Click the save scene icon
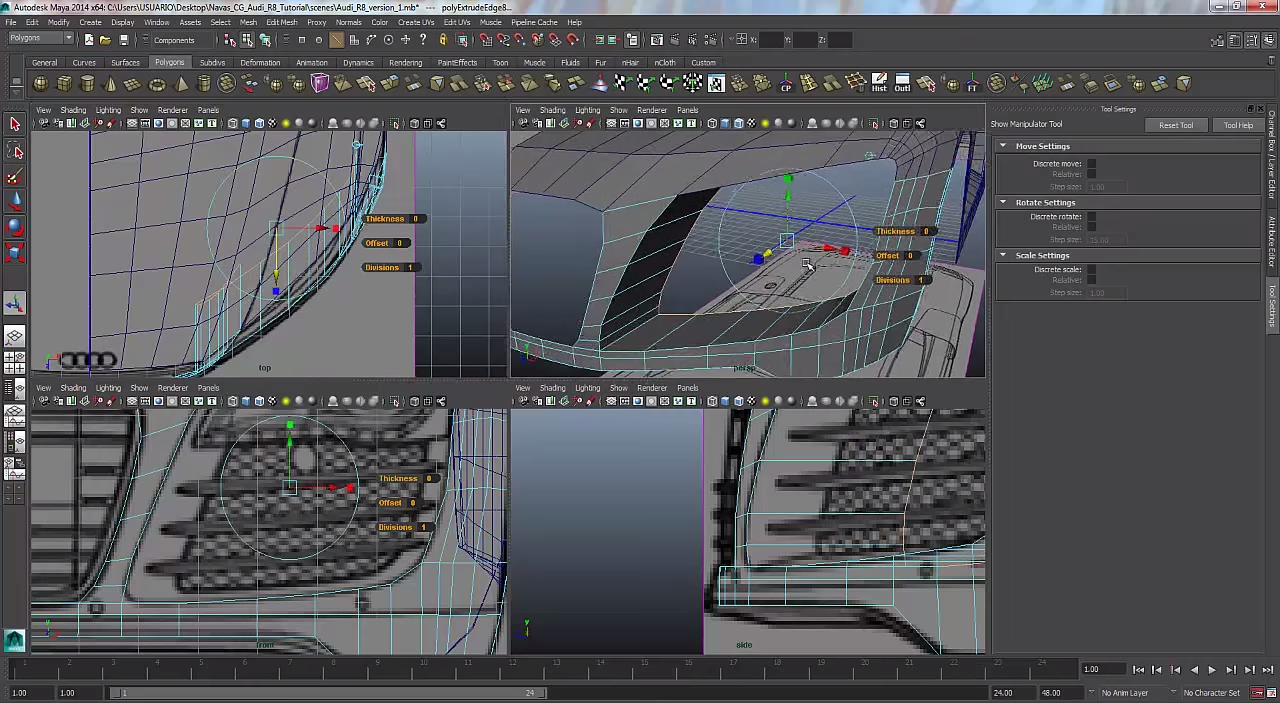Screen dimensions: 1280x703 click(x=124, y=40)
